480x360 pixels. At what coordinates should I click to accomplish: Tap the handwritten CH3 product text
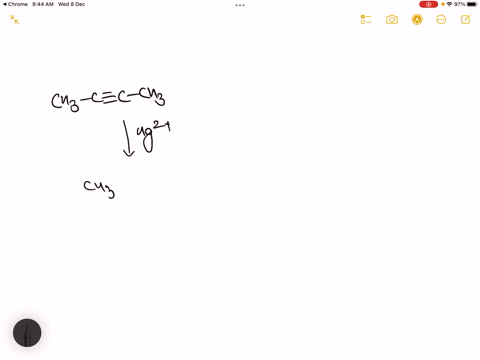(x=99, y=189)
